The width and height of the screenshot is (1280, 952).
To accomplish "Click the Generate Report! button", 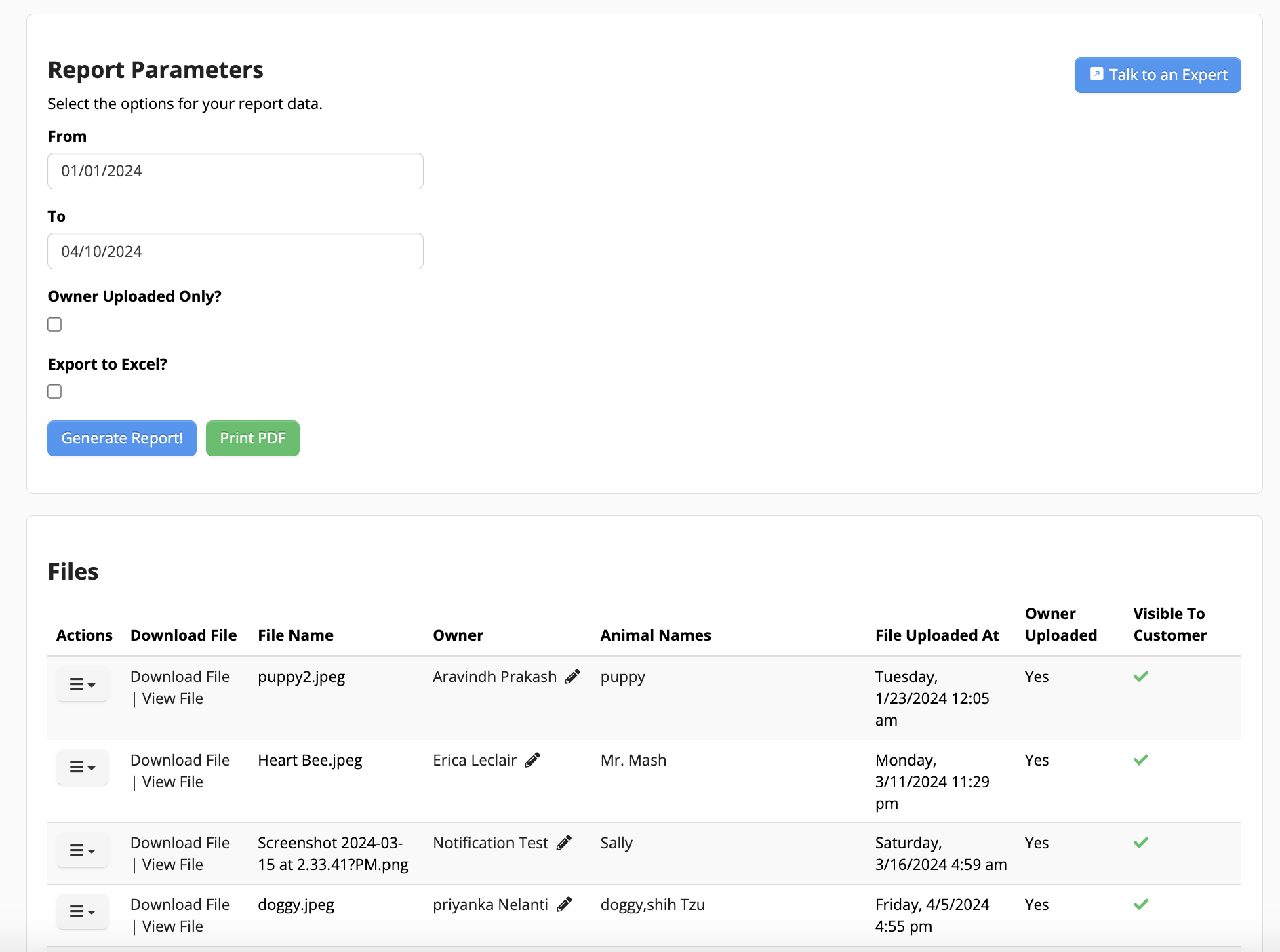I will [122, 438].
